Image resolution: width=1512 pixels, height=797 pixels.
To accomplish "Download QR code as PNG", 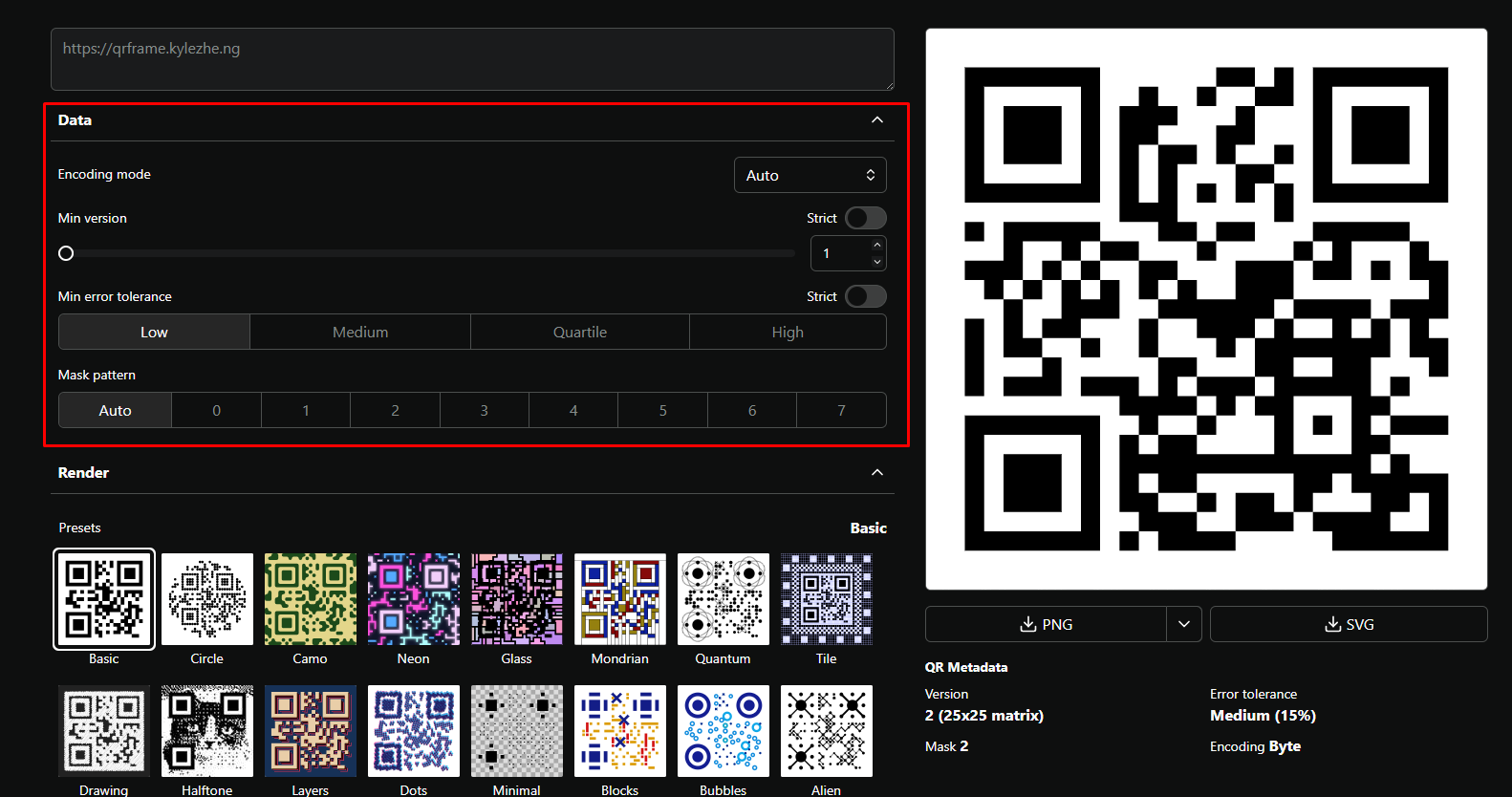I will [x=1046, y=624].
